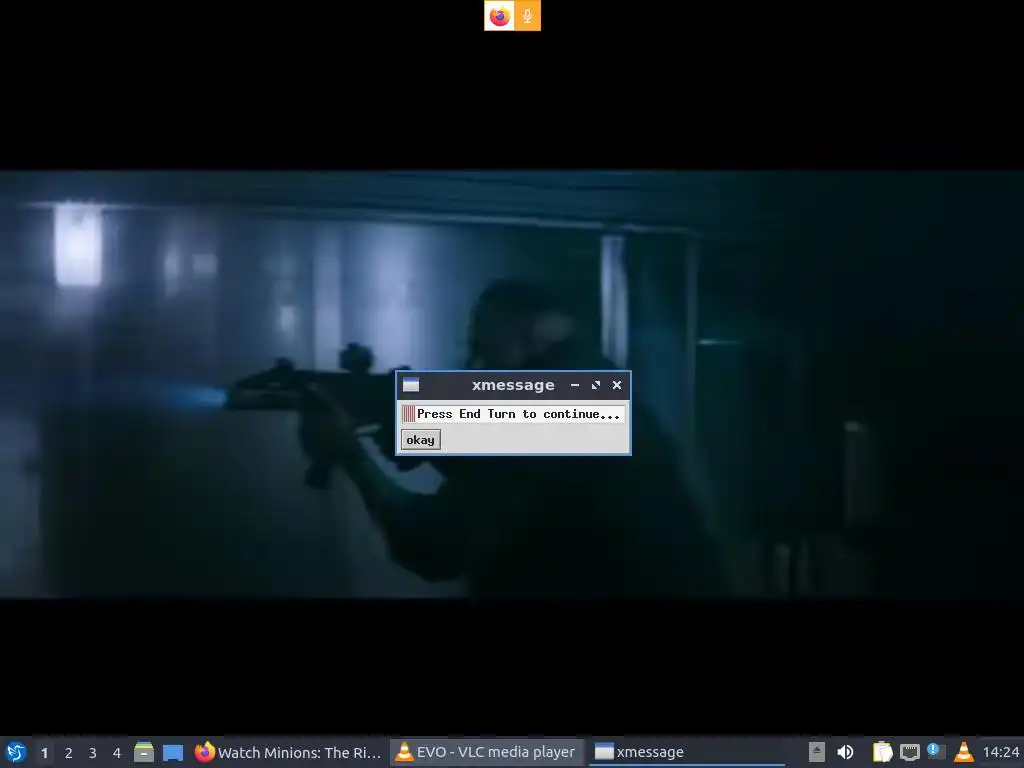Open the removable media eject tray icon
The height and width of the screenshot is (768, 1024).
pyautogui.click(x=817, y=752)
